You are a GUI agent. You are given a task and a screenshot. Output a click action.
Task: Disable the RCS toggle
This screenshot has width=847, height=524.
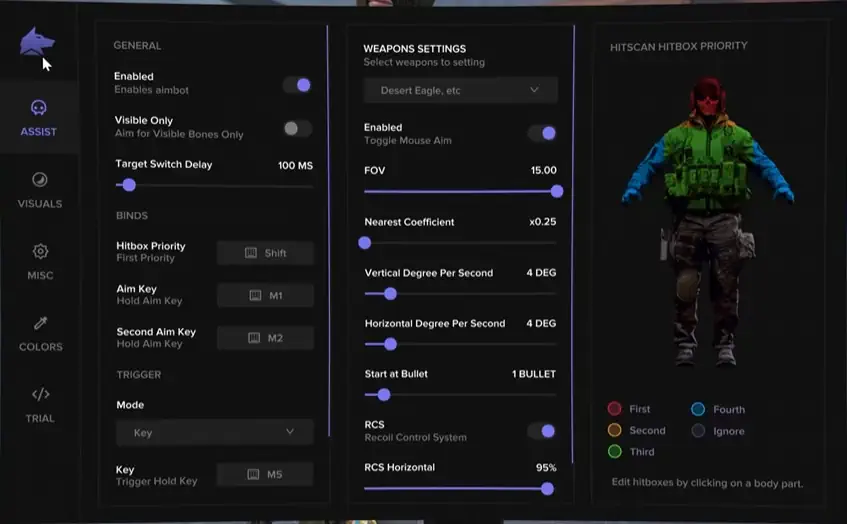[542, 431]
